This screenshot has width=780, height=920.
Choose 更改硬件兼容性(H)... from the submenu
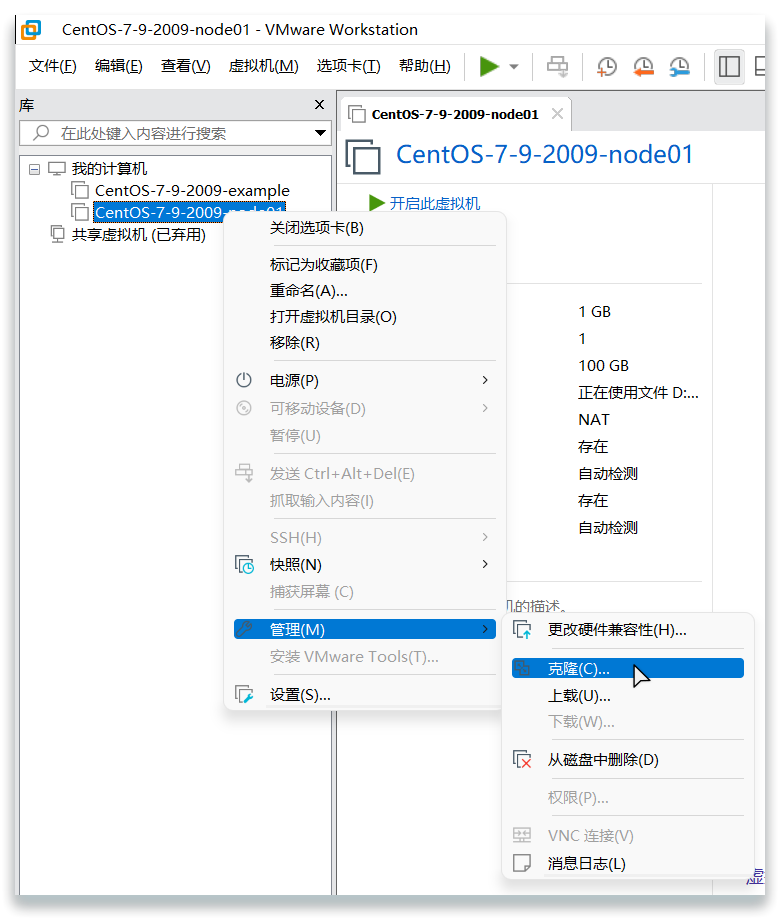pos(627,630)
